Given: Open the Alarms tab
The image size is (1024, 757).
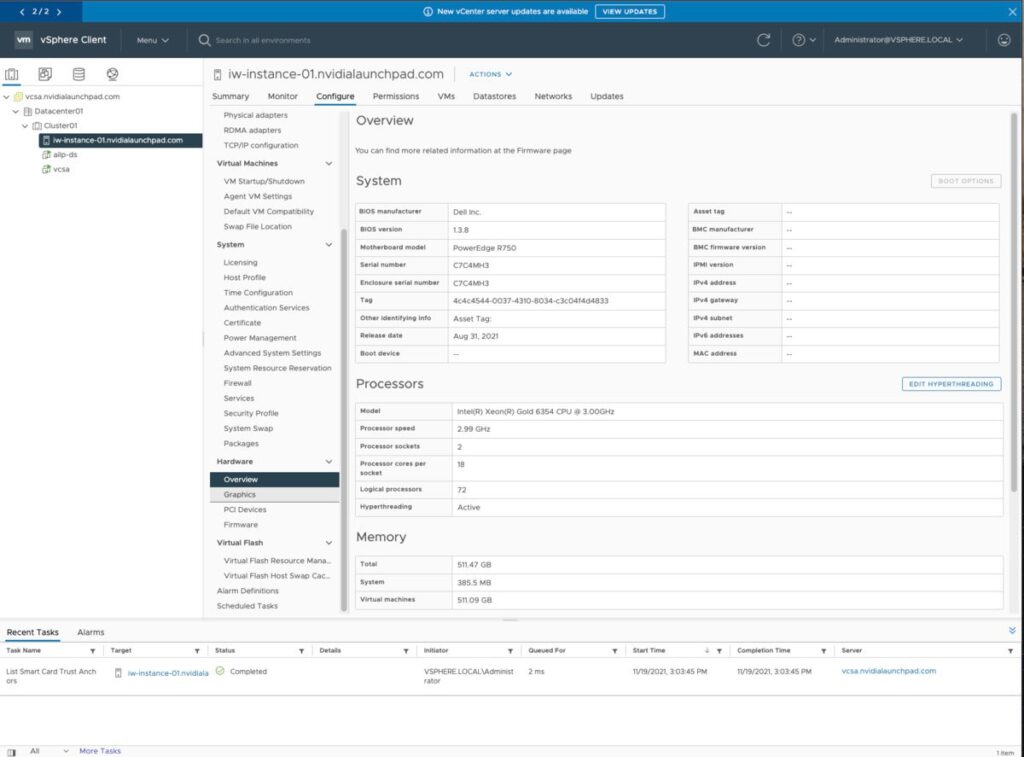Looking at the screenshot, I should coord(90,632).
